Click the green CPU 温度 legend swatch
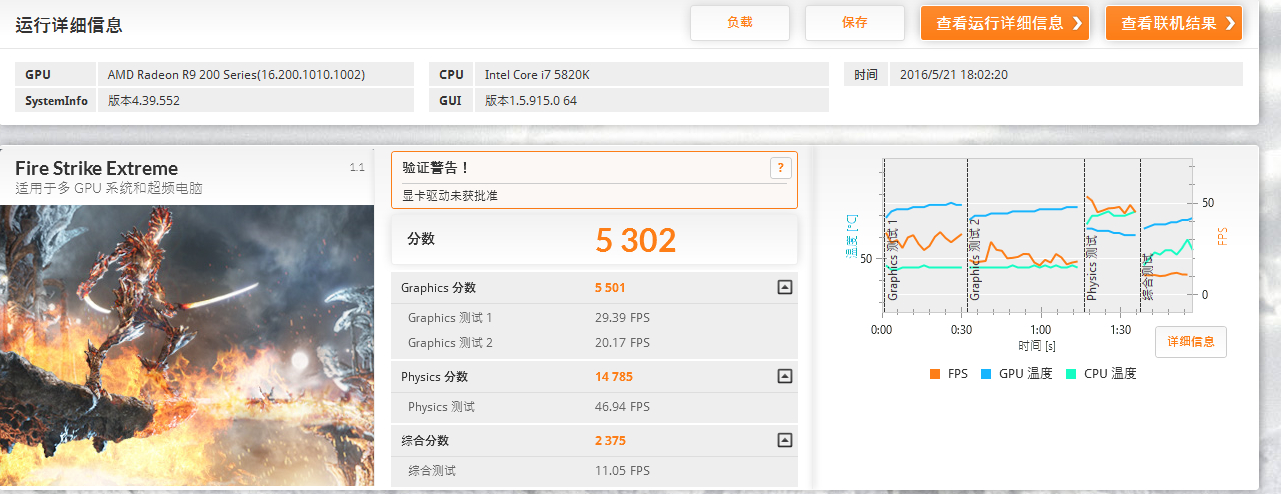The image size is (1281, 494). point(1071,374)
